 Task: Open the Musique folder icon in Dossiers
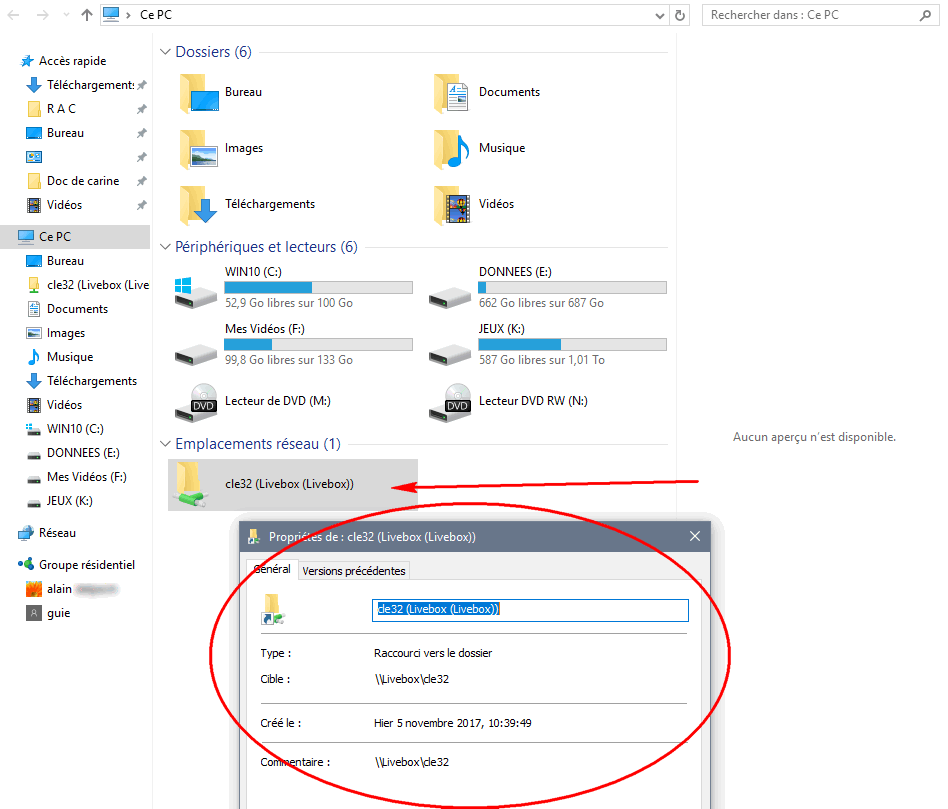pyautogui.click(x=452, y=149)
